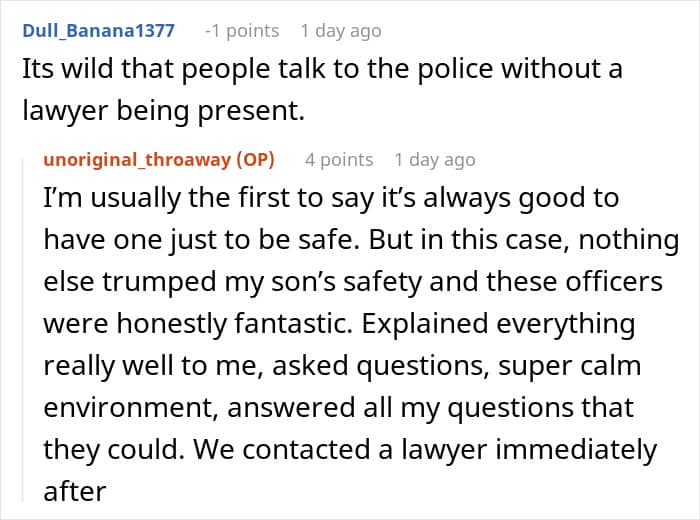Open timestamp "1 day ago" beside "4 points"

click(x=435, y=160)
